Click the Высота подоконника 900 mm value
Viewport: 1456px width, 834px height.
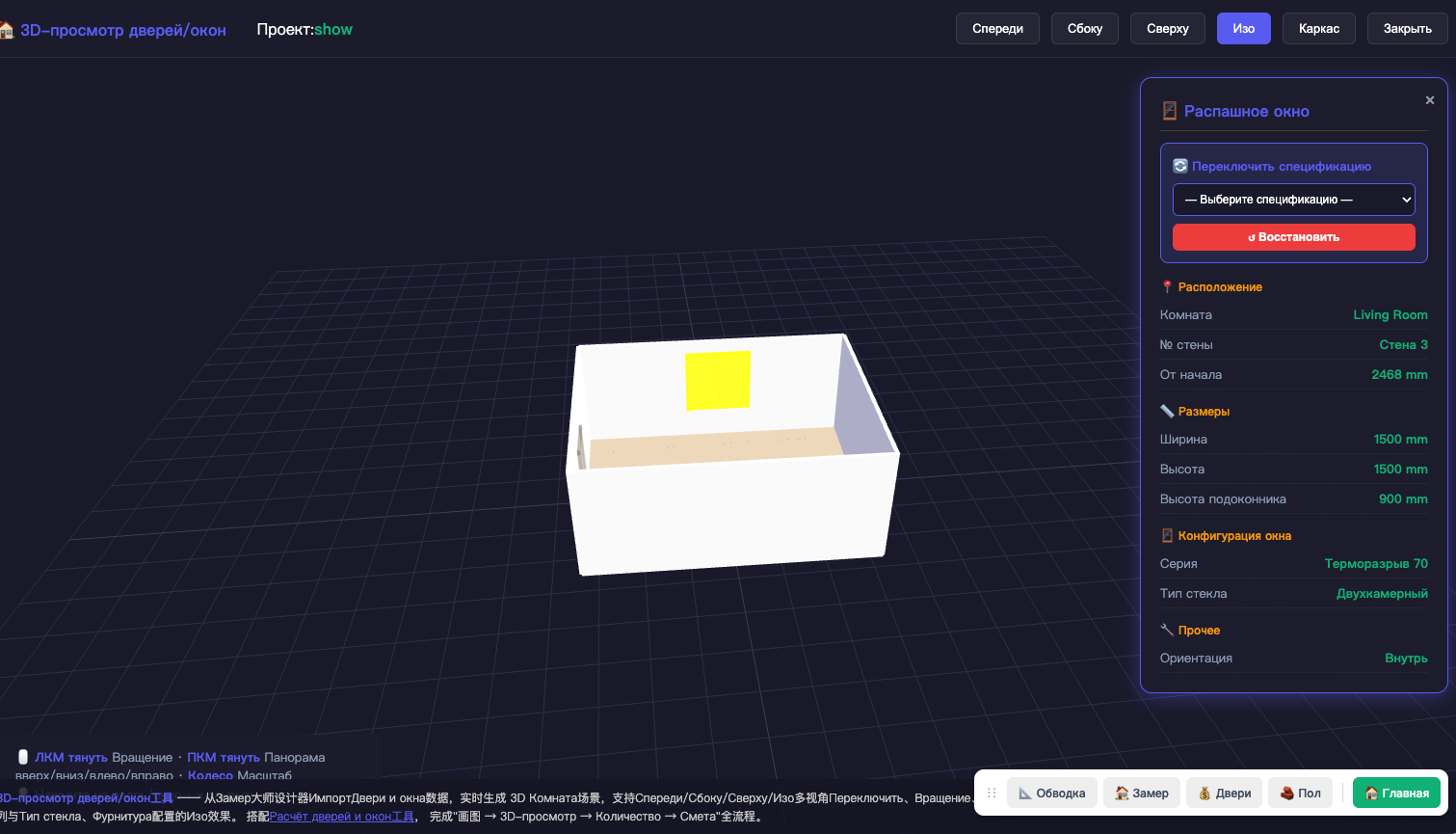tap(1403, 498)
